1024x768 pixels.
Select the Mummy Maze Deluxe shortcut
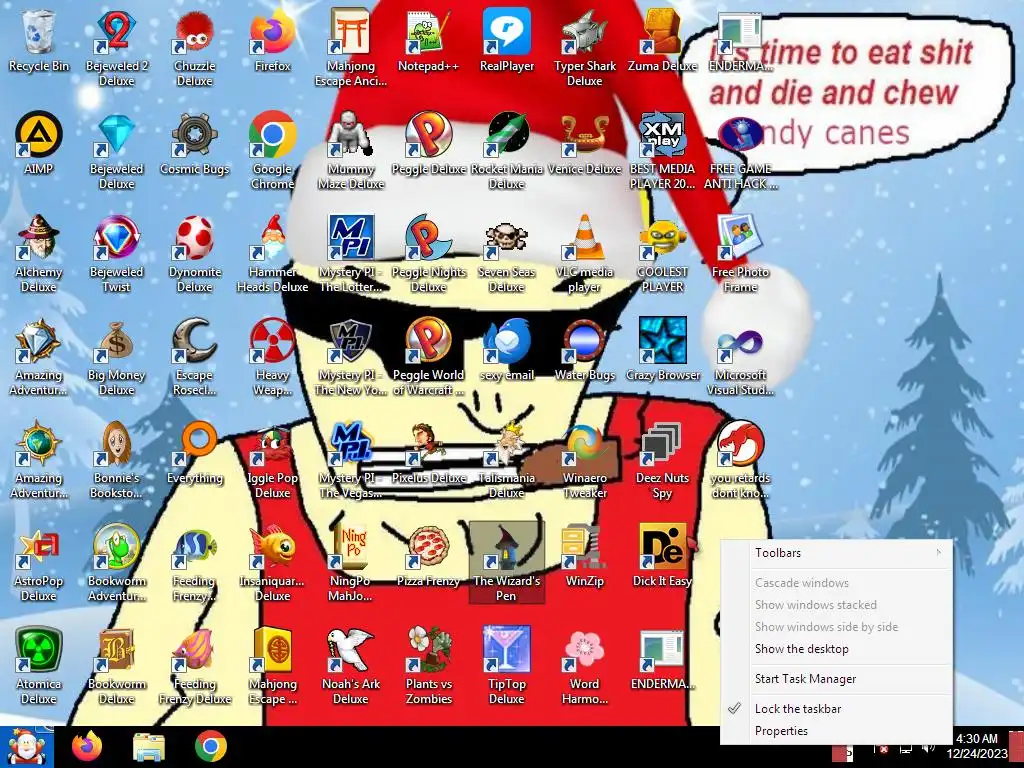tap(351, 150)
